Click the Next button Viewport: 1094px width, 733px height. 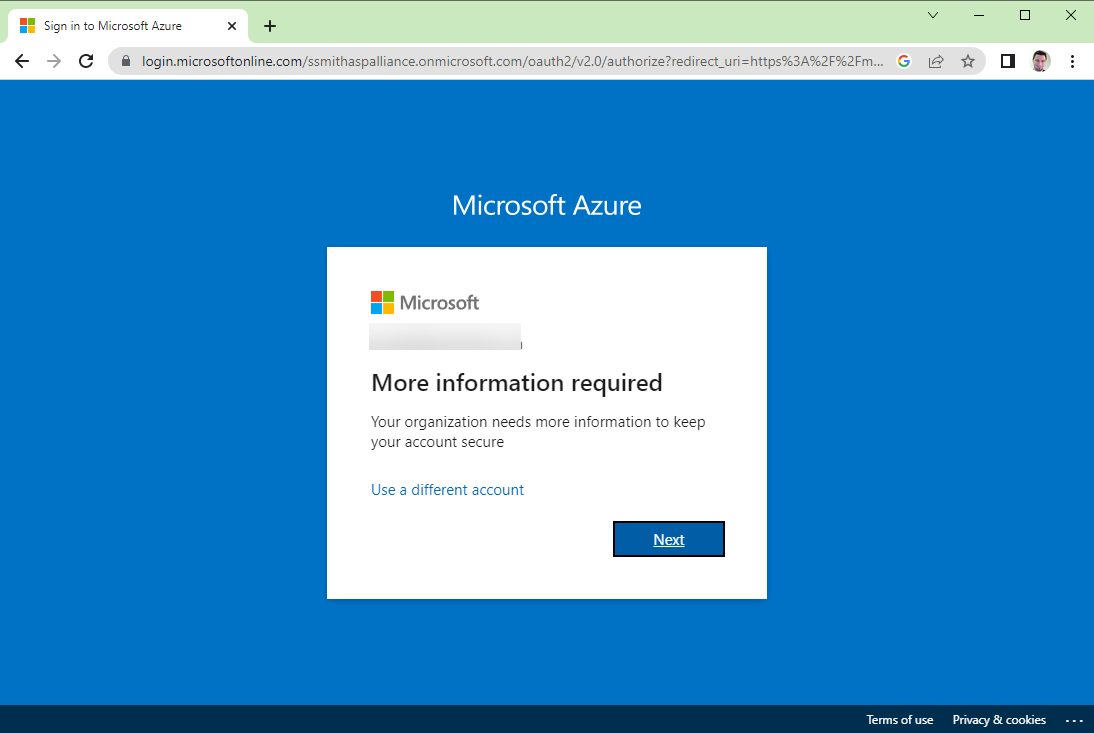(668, 539)
